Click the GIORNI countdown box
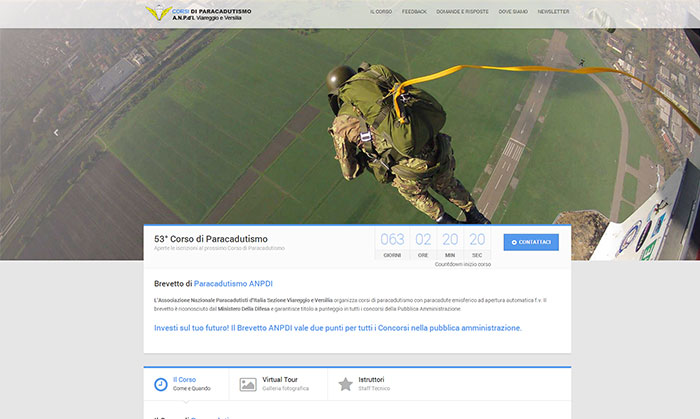The image size is (700, 419). 392,243
